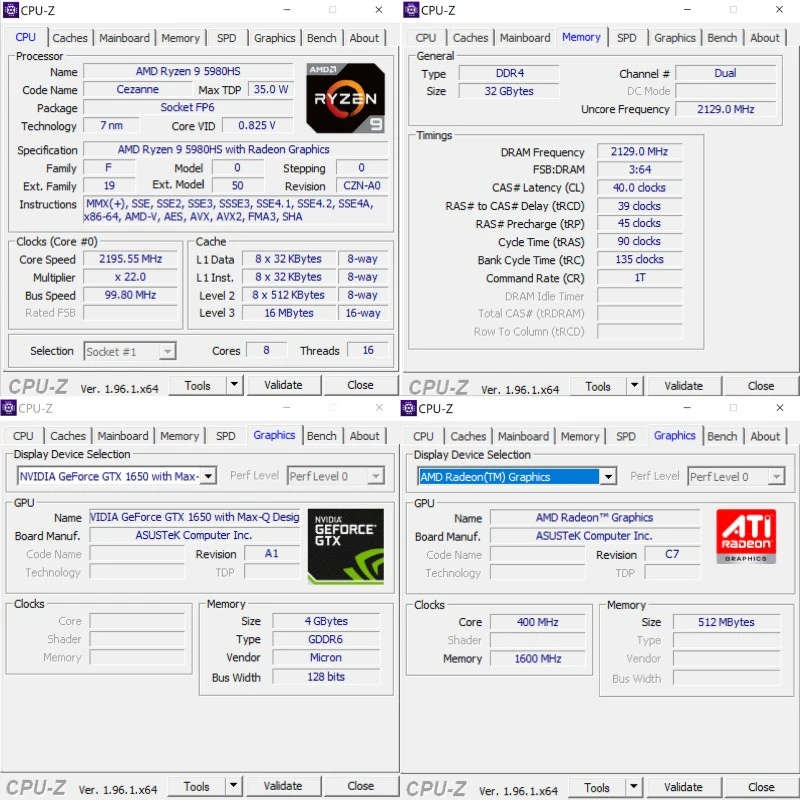Click the AMD Ryzen 9 logo badge
This screenshot has height=800, width=800.
click(x=345, y=98)
